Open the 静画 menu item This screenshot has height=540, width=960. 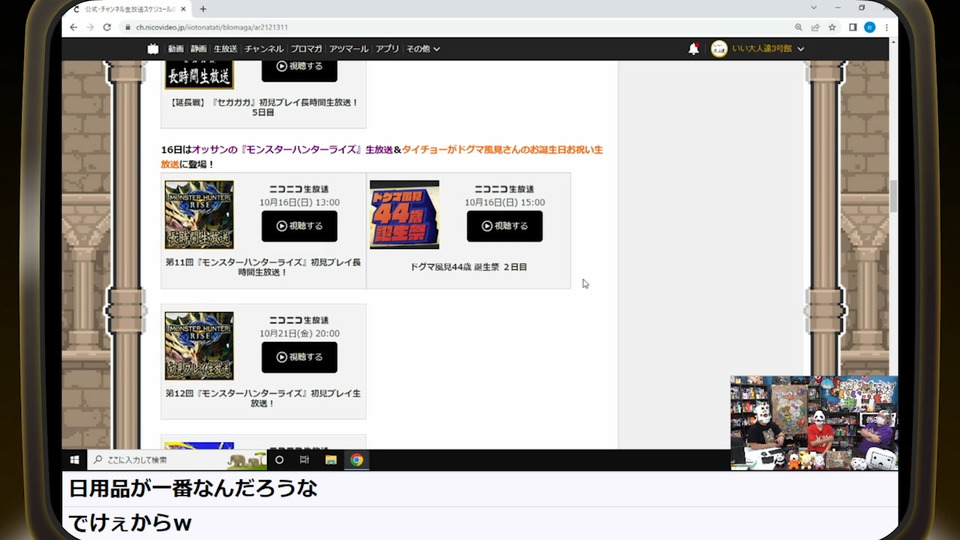tap(198, 49)
